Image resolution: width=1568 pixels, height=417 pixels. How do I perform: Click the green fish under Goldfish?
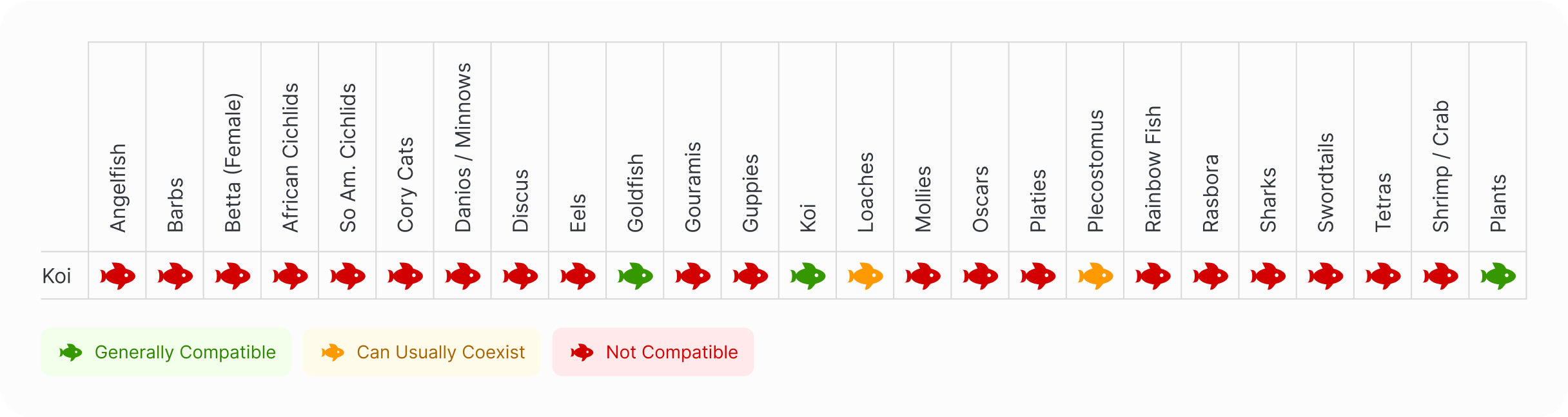[x=635, y=276]
